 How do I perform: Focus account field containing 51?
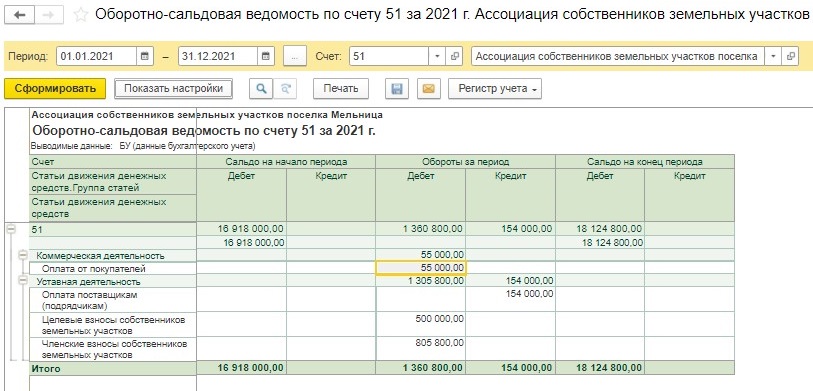[x=389, y=56]
